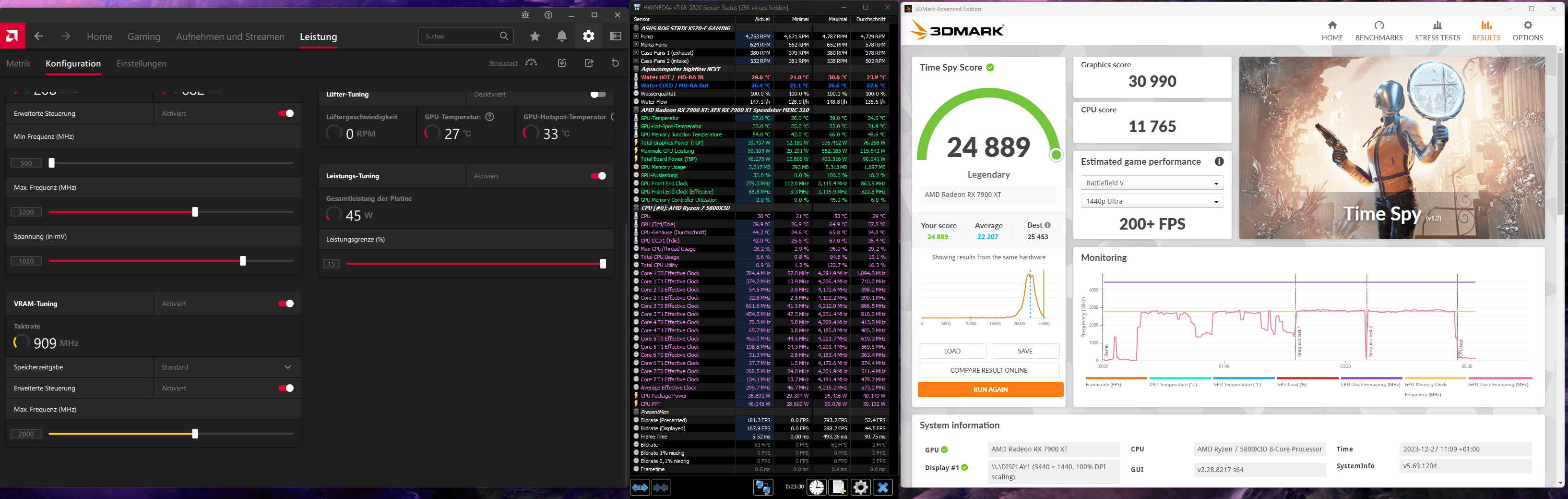Expand HWiNFO columns with blue outward arrows
Image resolution: width=1568 pixels, height=499 pixels.
click(x=640, y=487)
